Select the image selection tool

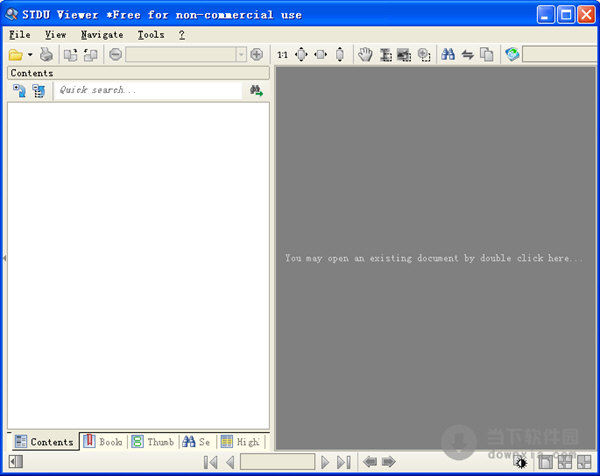pyautogui.click(x=404, y=55)
